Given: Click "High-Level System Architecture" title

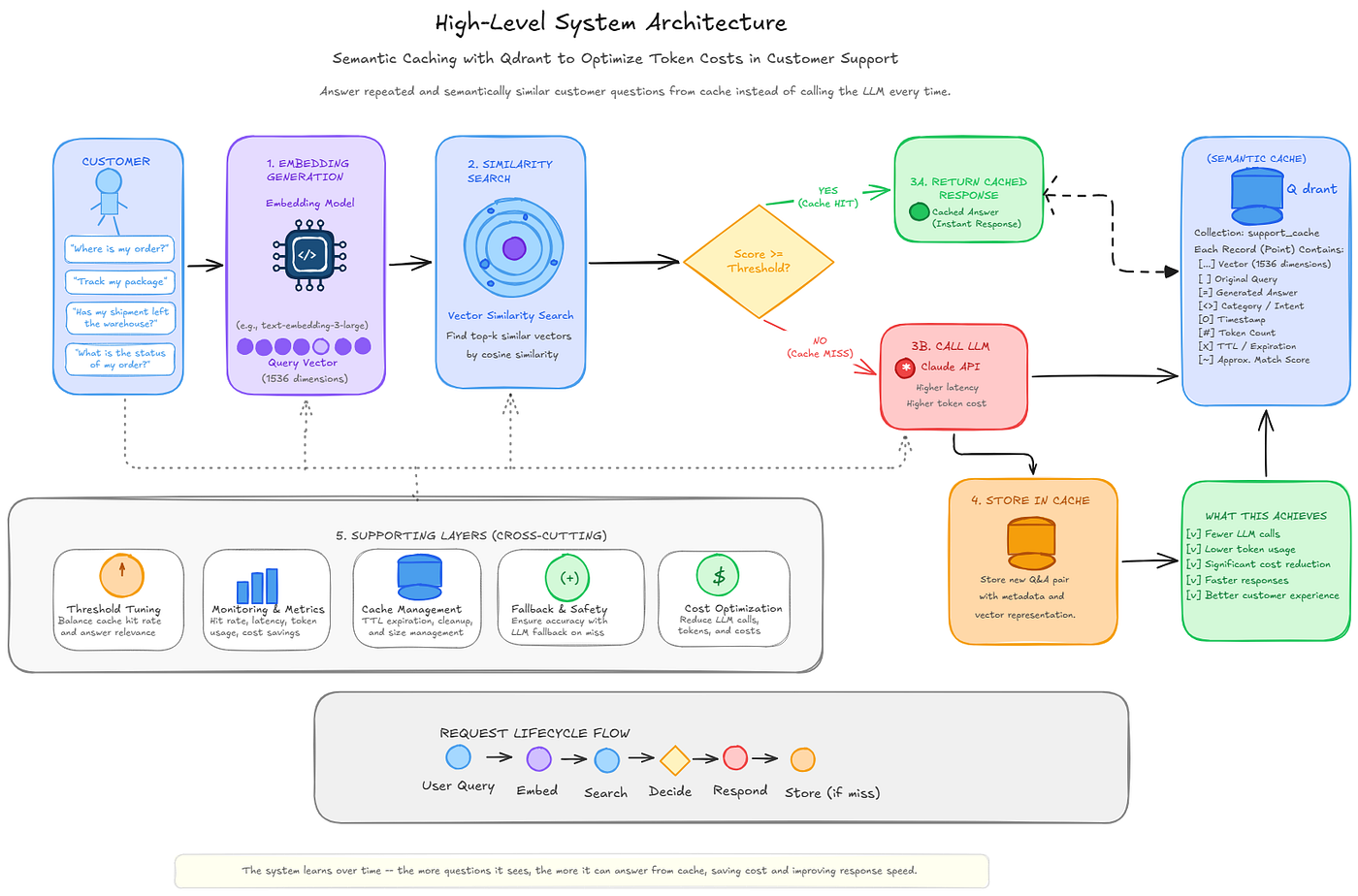Looking at the screenshot, I should tap(611, 22).
